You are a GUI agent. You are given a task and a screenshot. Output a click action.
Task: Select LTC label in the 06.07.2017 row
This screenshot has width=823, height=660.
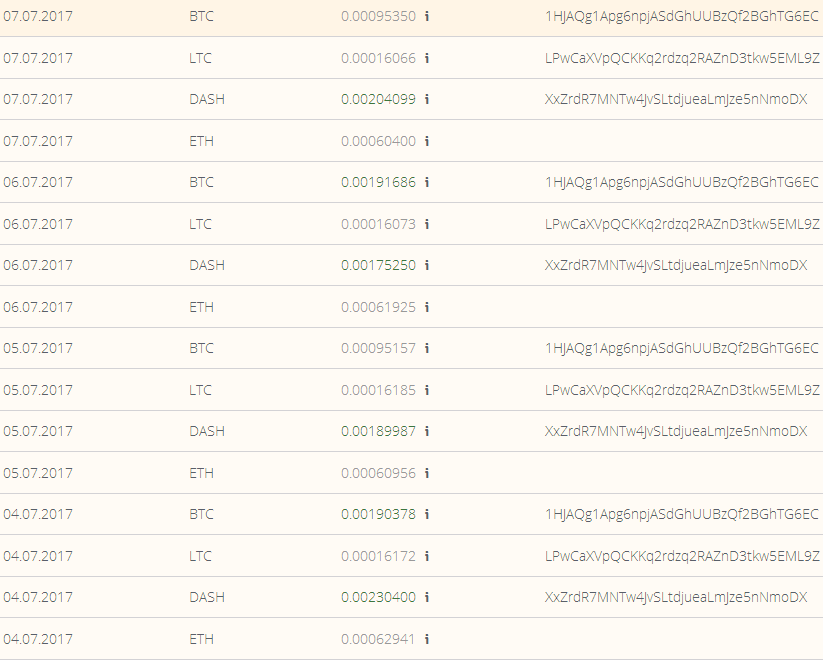click(x=201, y=224)
